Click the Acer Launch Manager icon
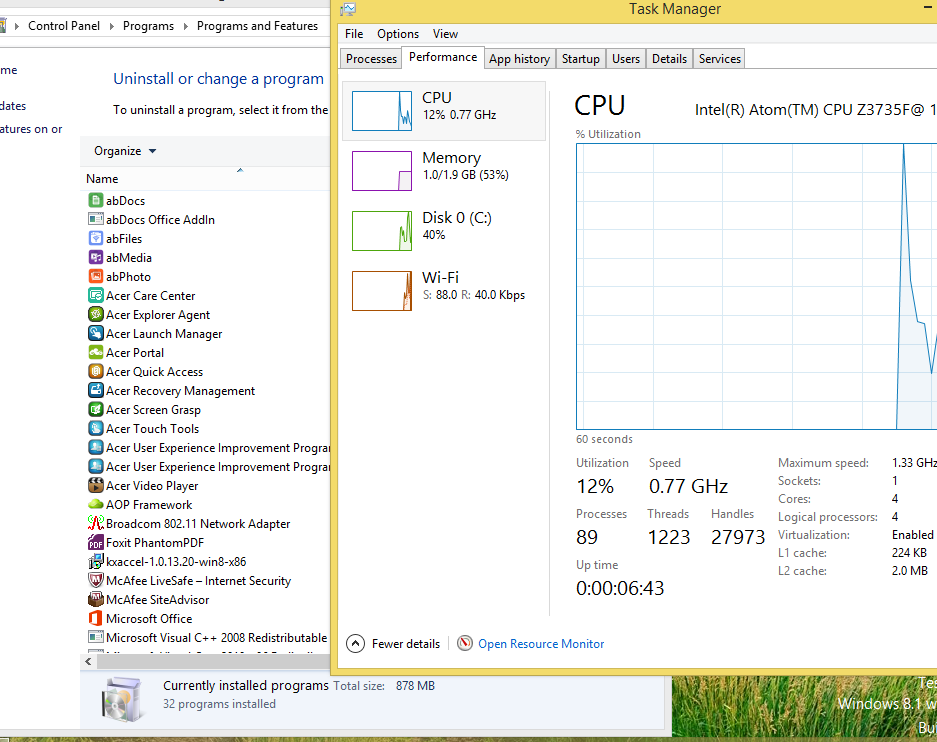 96,333
